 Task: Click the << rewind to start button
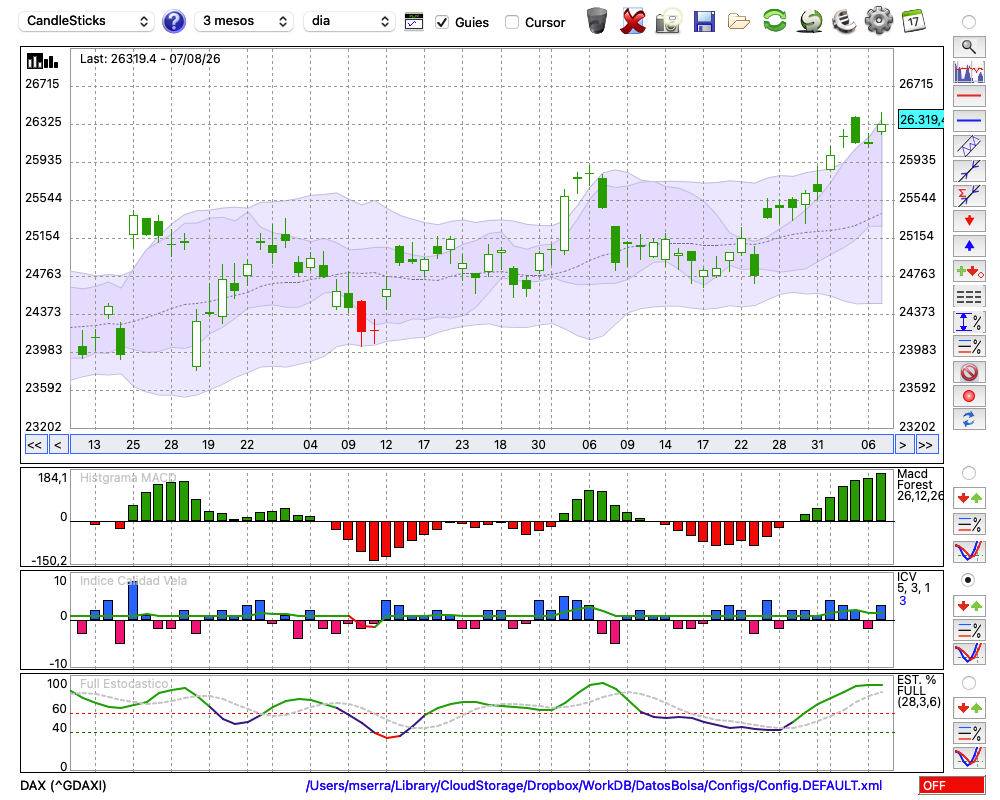pos(34,445)
